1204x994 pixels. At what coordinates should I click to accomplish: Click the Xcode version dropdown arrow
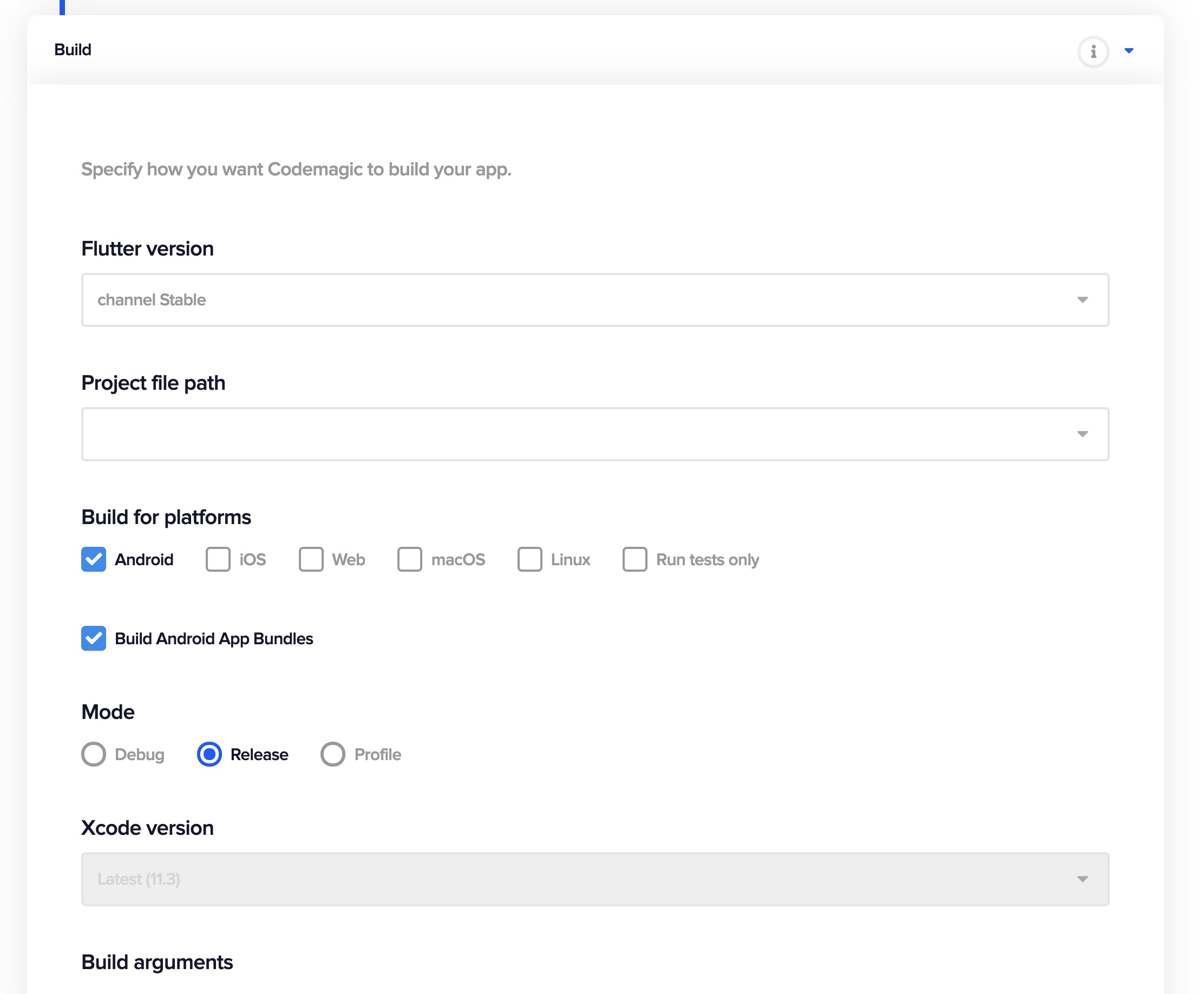1083,879
